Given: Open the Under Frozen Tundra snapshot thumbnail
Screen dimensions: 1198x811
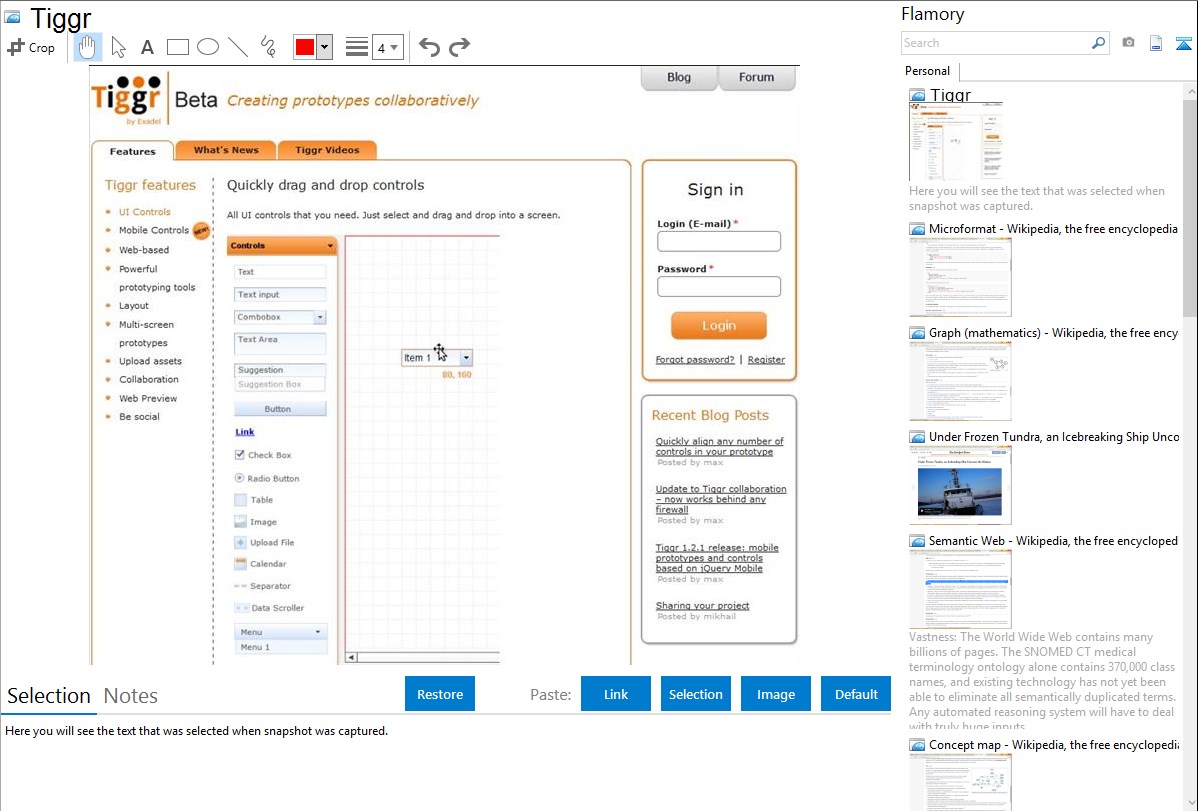Looking at the screenshot, I should coord(960,485).
